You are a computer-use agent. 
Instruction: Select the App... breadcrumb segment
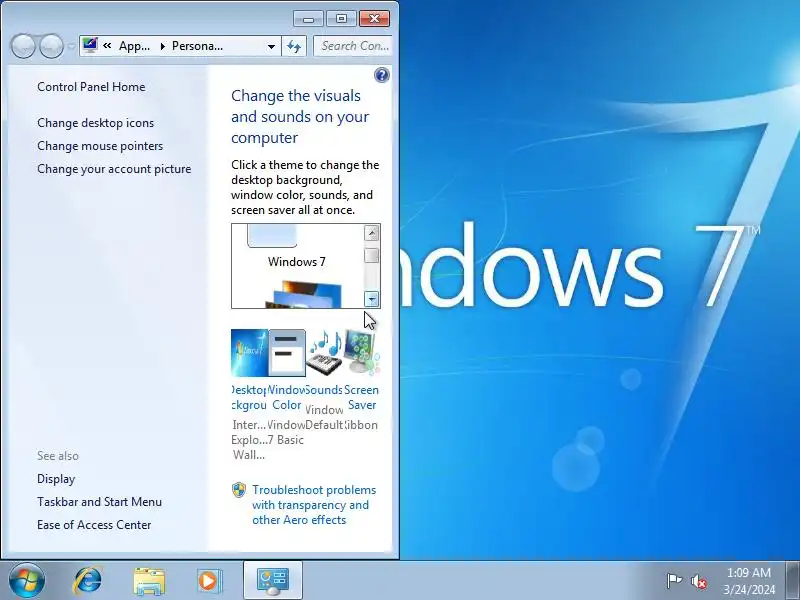(x=134, y=46)
